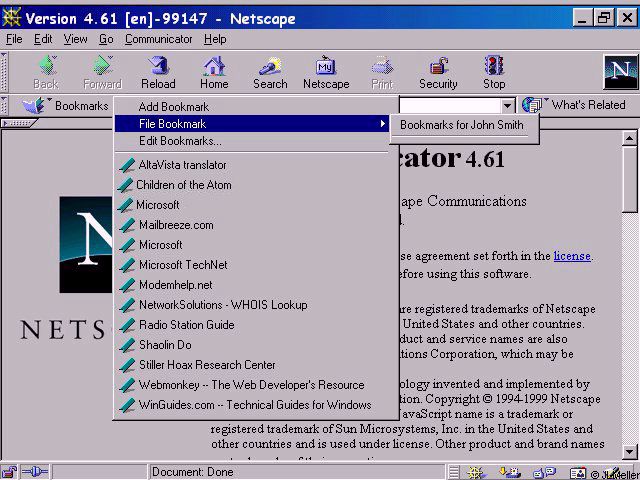Open the Stiller Hoax Research Center bookmark

pyautogui.click(x=207, y=365)
